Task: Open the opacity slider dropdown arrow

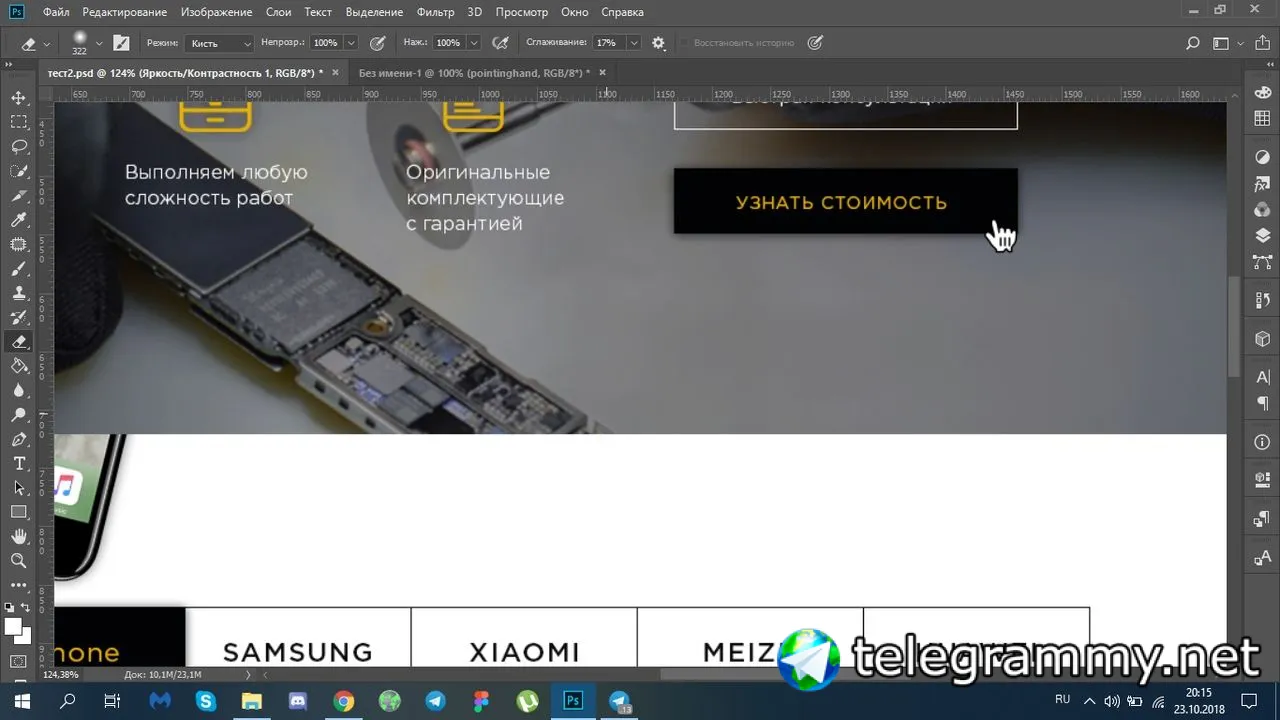Action: (351, 43)
